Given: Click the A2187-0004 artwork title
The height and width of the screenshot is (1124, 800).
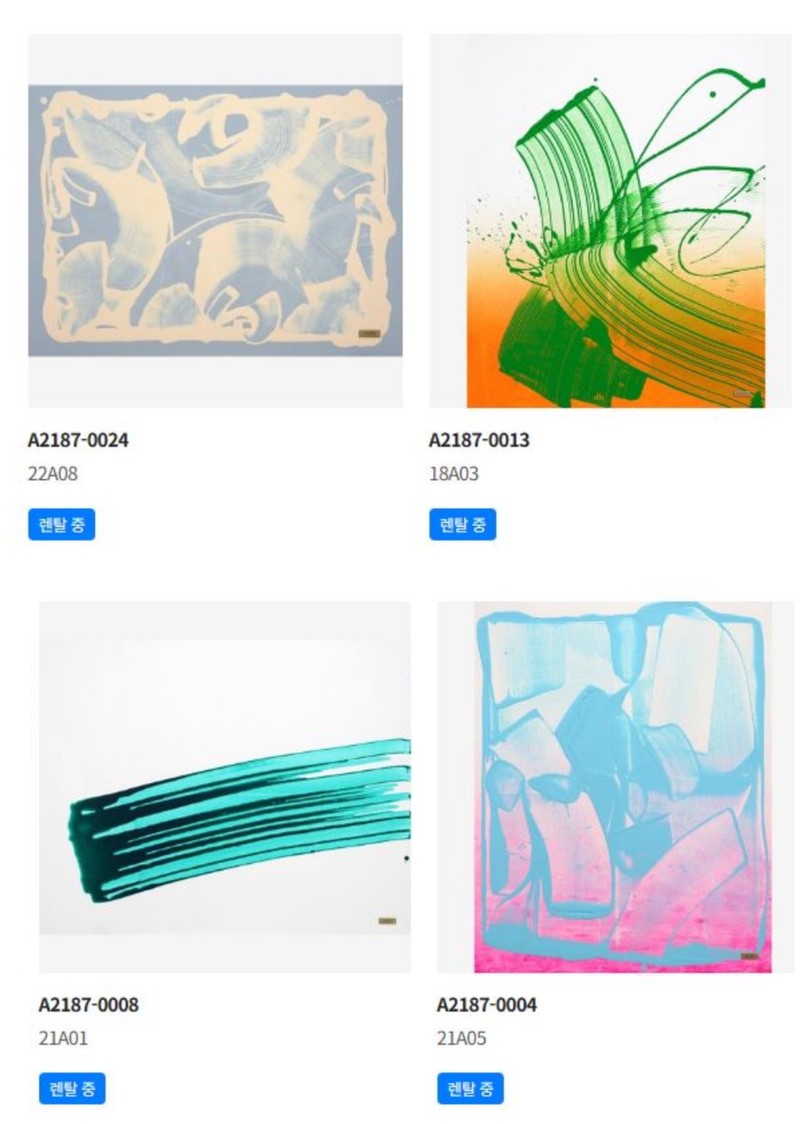Looking at the screenshot, I should point(487,1005).
